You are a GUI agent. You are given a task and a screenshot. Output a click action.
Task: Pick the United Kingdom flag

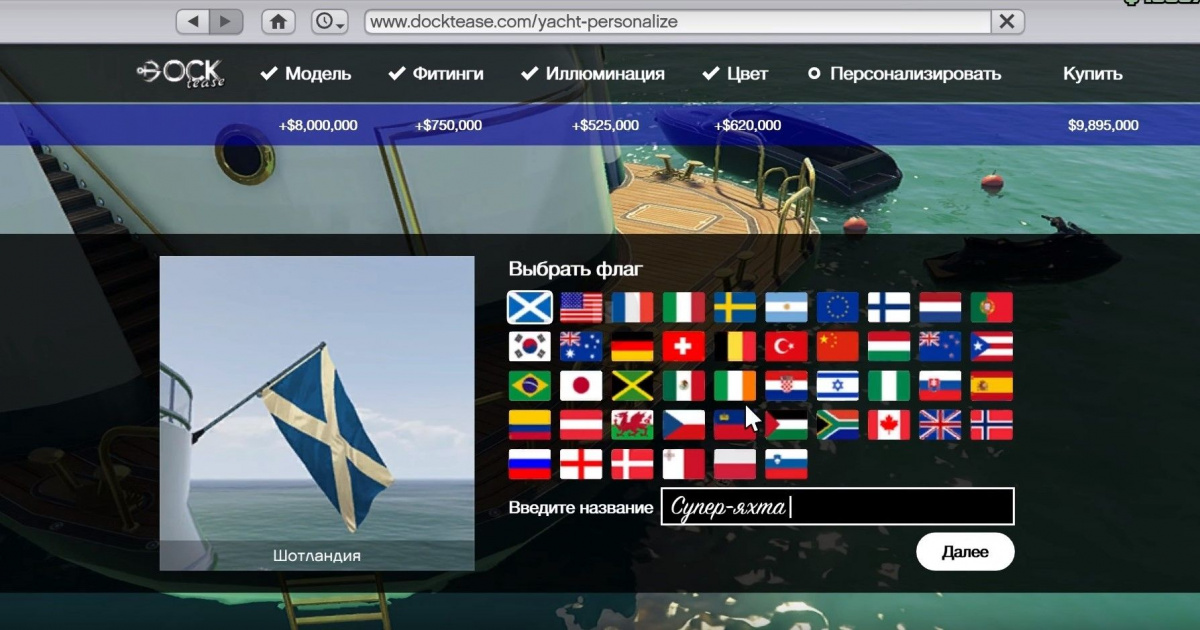pos(941,425)
